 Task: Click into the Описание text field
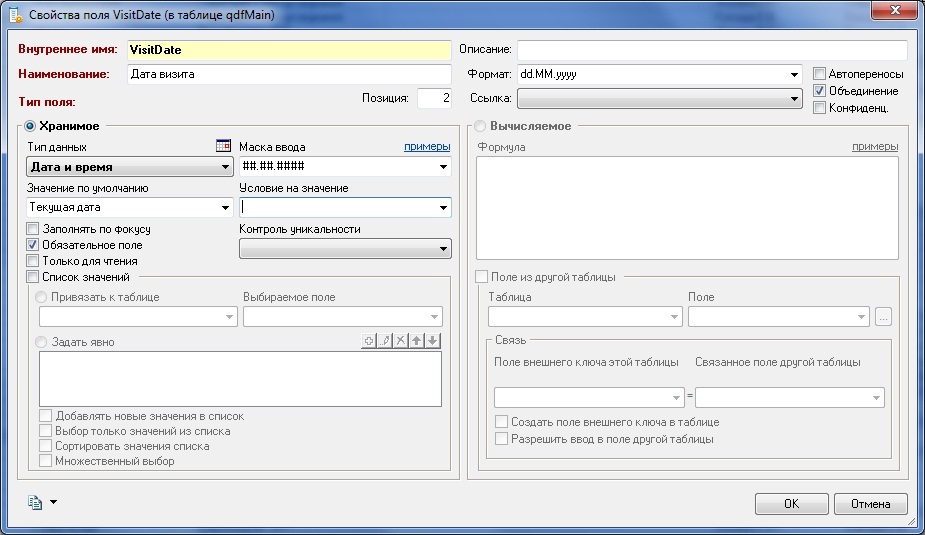(x=711, y=50)
